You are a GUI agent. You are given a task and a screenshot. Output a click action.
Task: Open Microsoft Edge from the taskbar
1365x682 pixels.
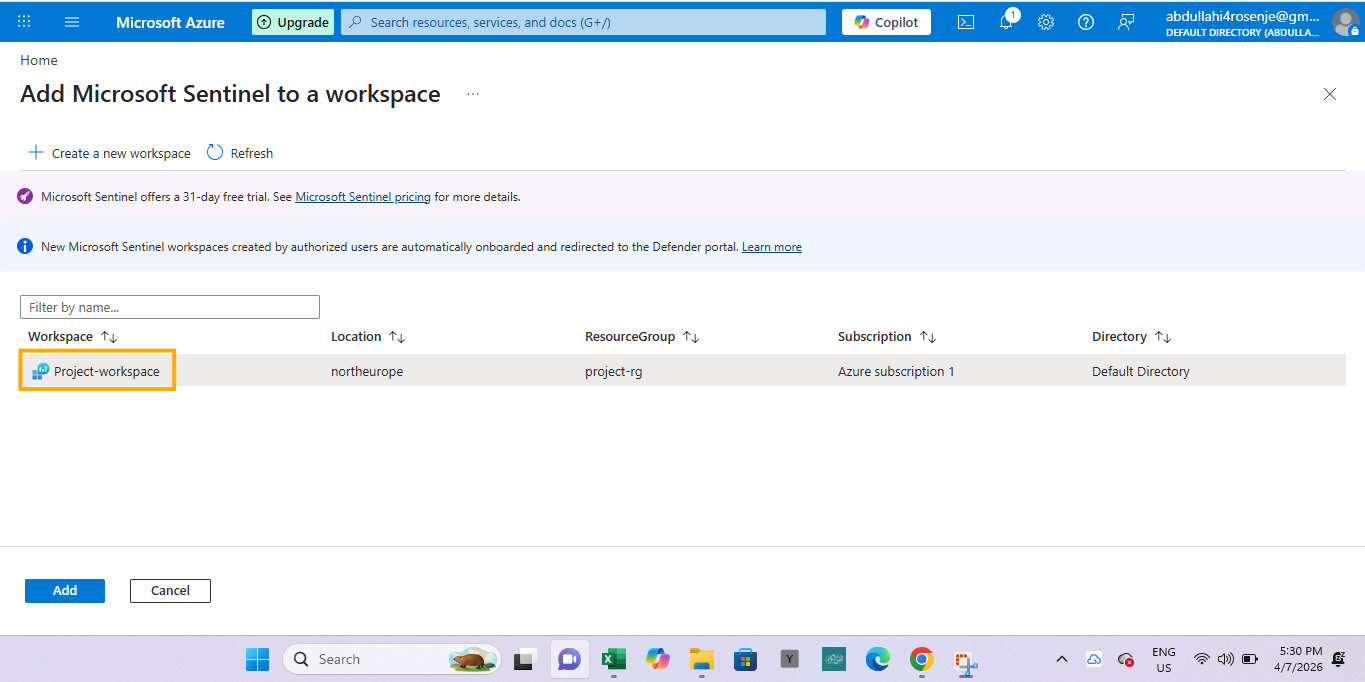click(x=877, y=659)
